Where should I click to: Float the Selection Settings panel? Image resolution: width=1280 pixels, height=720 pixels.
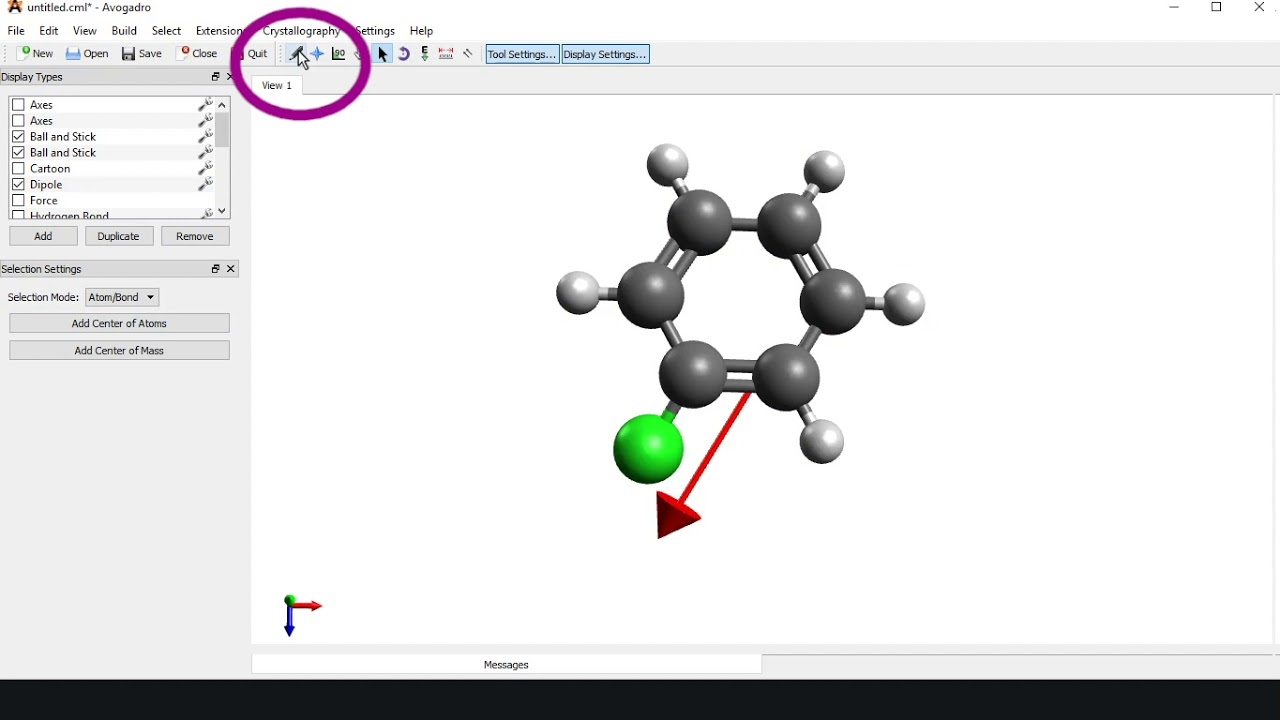click(215, 269)
